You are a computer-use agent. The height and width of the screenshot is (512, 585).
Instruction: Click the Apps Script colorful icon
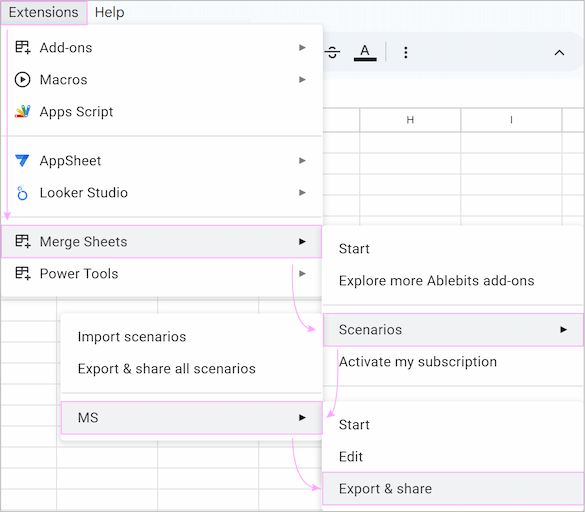pyautogui.click(x=22, y=112)
